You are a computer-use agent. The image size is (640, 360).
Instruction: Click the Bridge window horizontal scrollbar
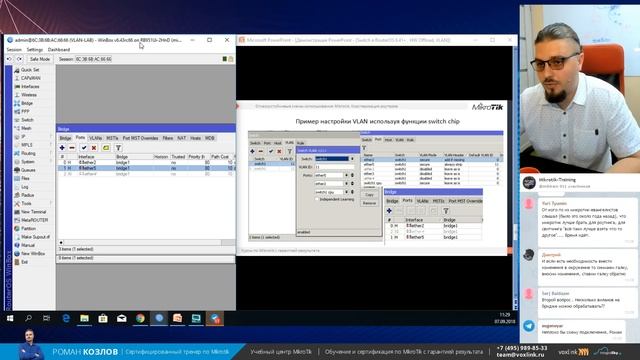[146, 242]
